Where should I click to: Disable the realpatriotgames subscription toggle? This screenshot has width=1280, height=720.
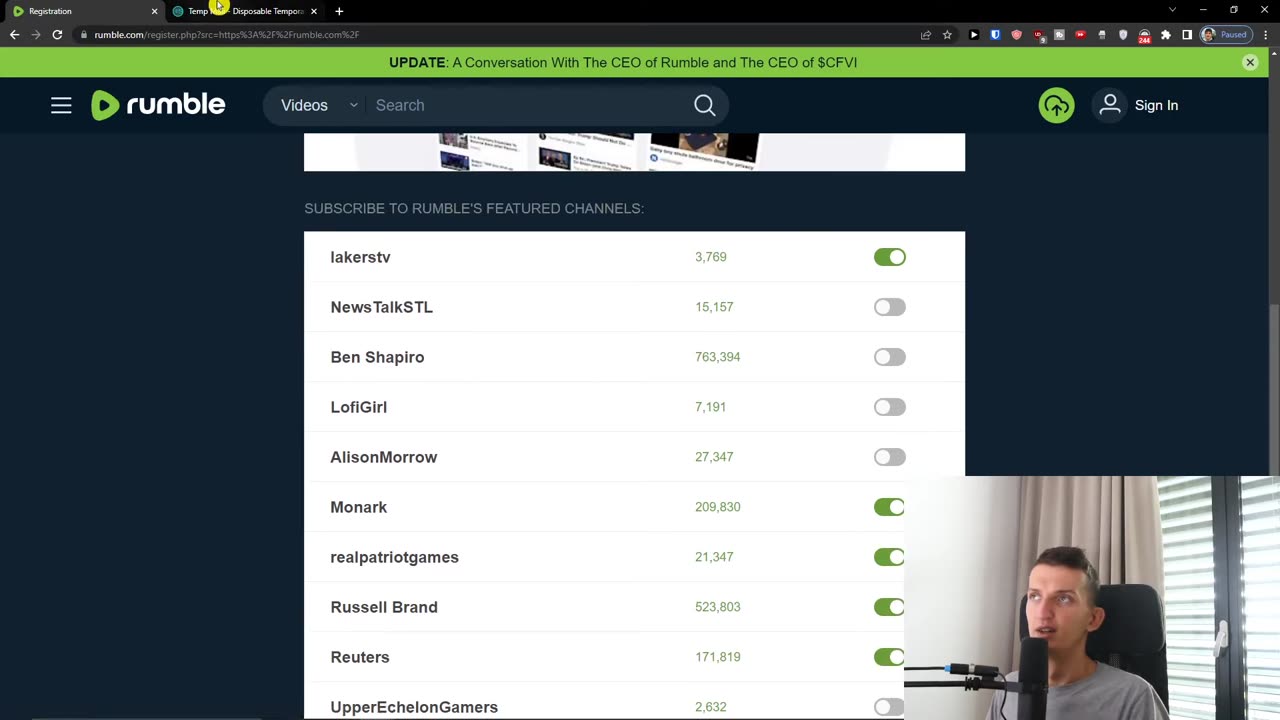(x=888, y=557)
